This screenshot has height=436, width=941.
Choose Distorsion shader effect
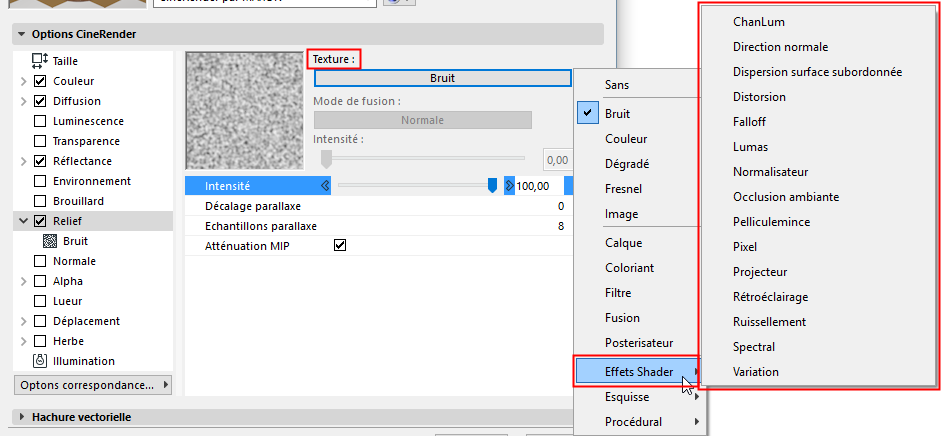click(x=759, y=97)
